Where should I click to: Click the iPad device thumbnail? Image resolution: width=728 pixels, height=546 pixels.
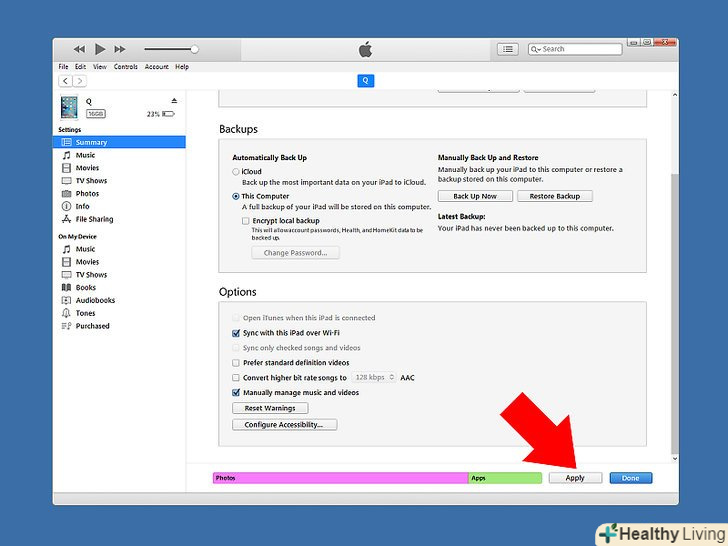69,107
